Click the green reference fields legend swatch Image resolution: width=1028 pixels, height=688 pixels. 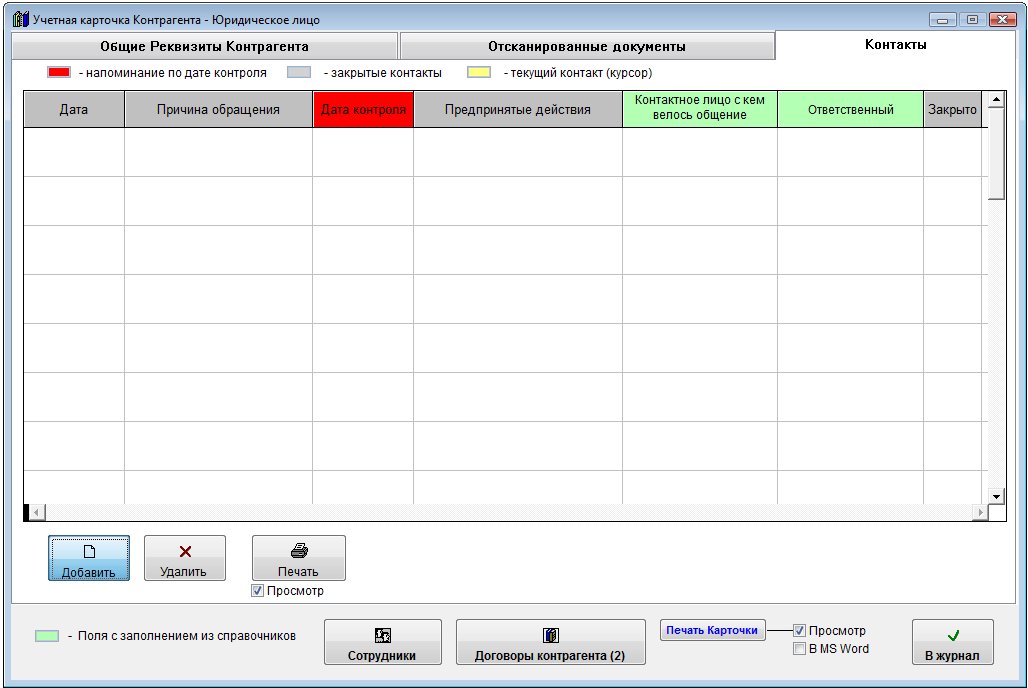click(47, 636)
